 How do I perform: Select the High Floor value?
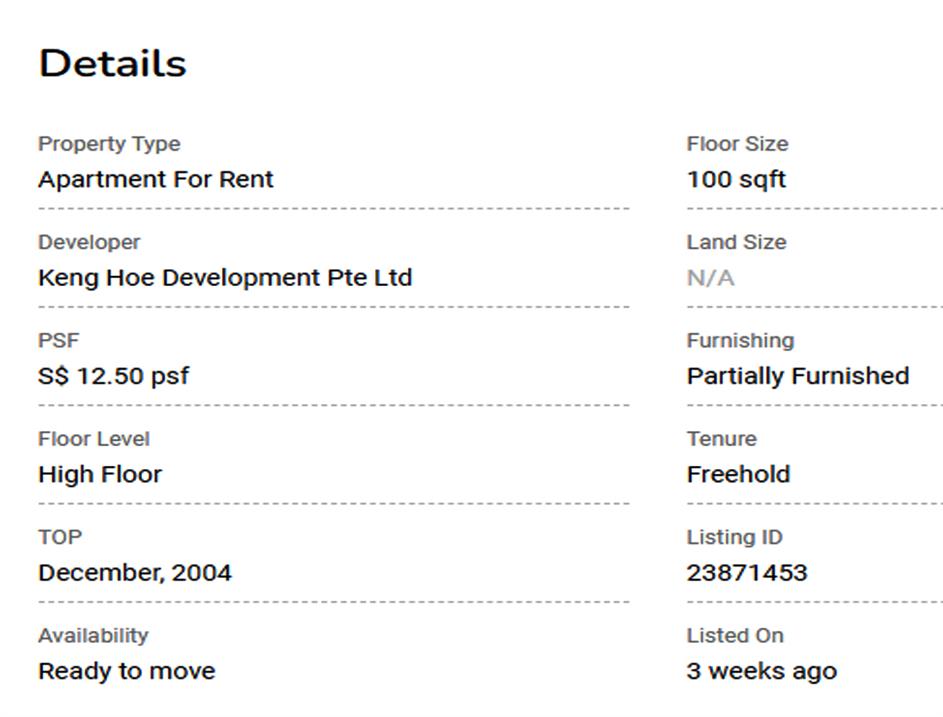(100, 474)
